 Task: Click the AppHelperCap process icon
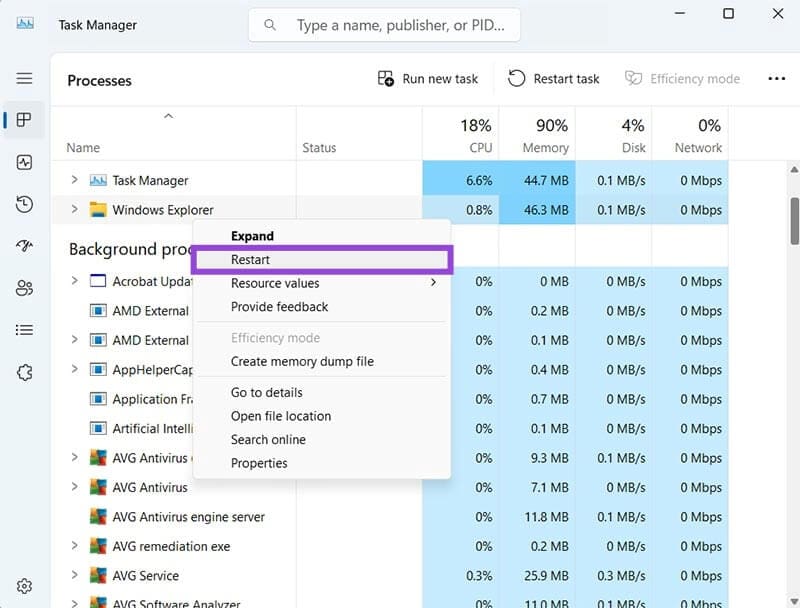coord(98,369)
